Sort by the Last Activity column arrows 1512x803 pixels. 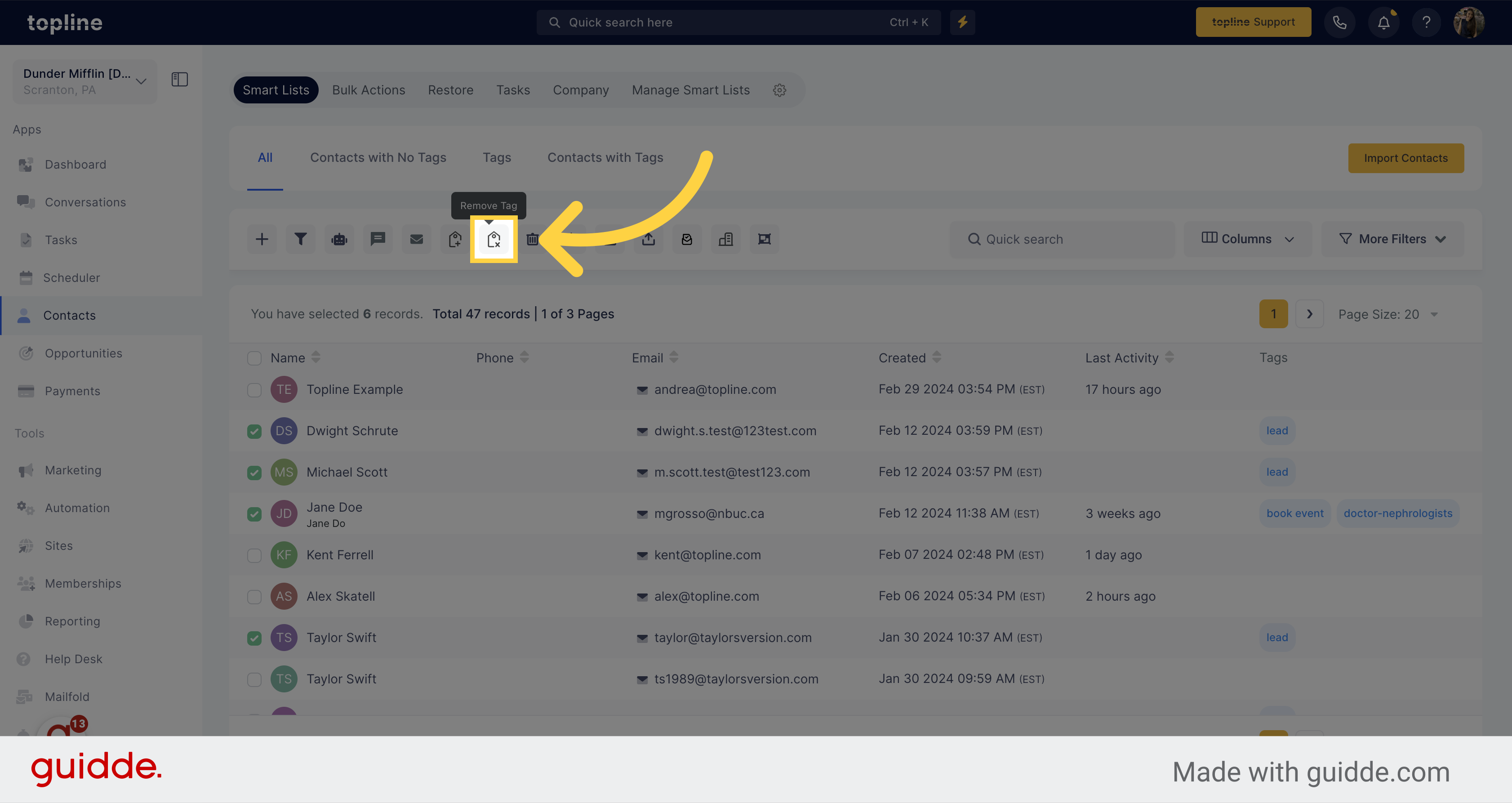click(1169, 357)
